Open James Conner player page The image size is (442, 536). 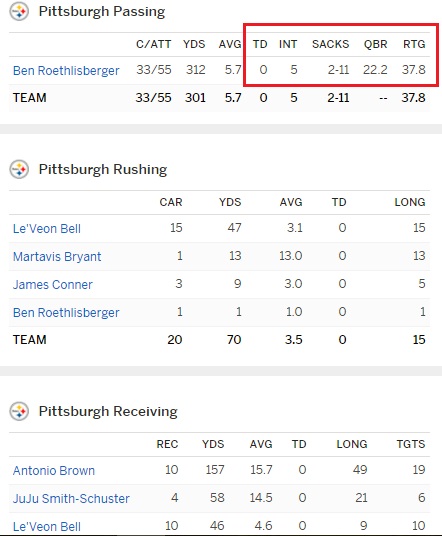[53, 284]
